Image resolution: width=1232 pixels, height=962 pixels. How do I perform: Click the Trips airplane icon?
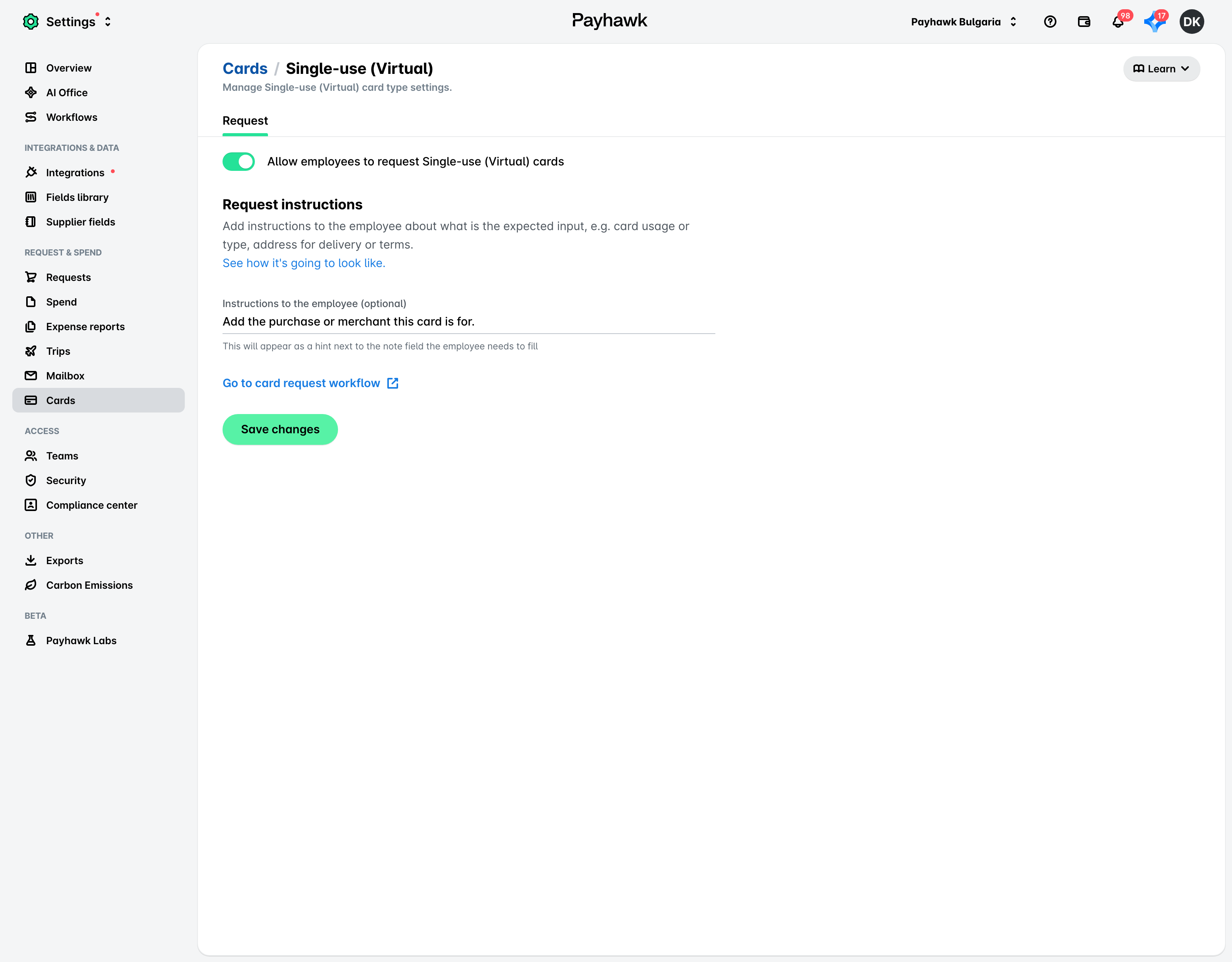coord(30,351)
